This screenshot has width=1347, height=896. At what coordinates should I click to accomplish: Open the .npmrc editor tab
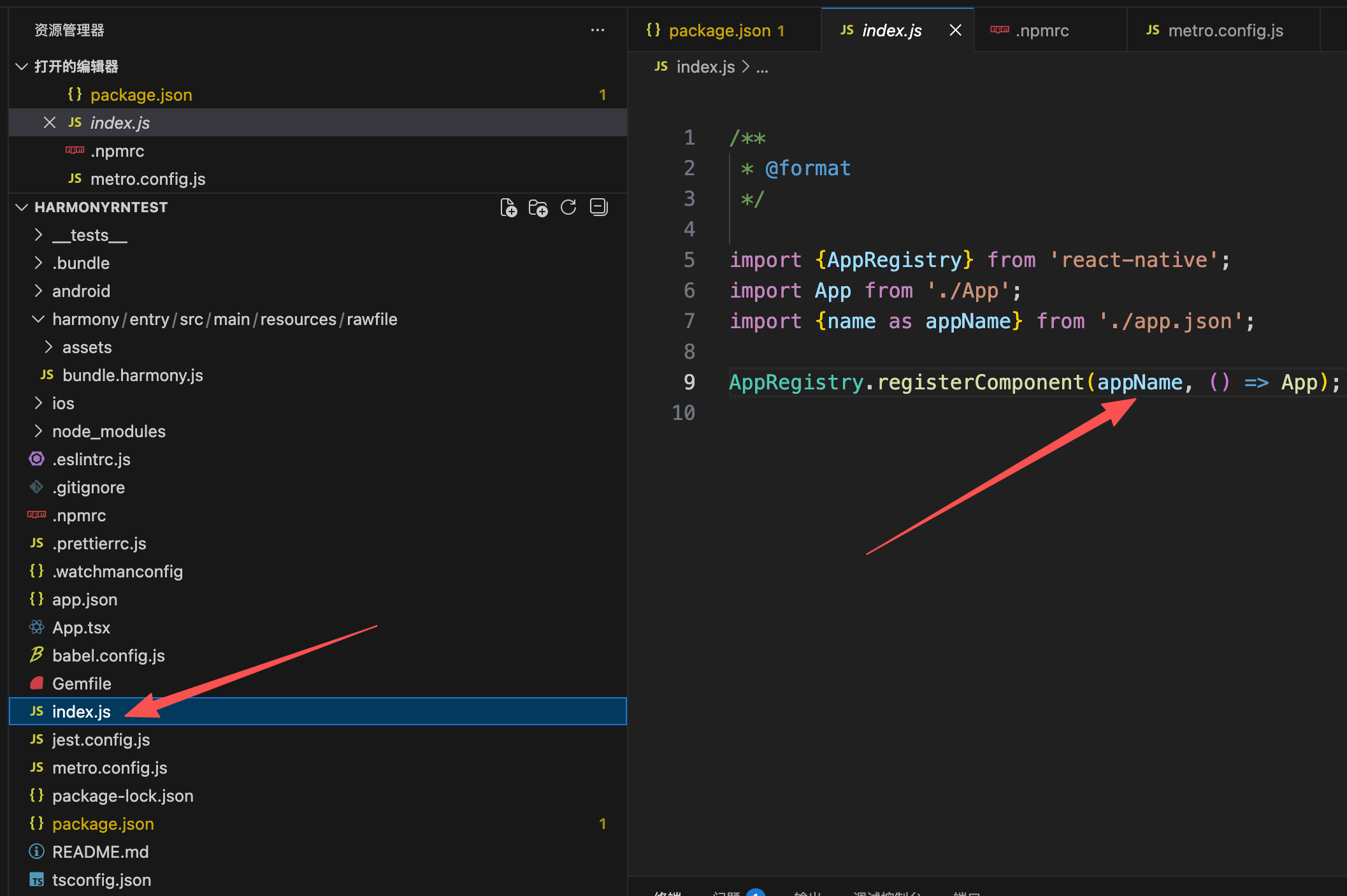coord(1042,31)
